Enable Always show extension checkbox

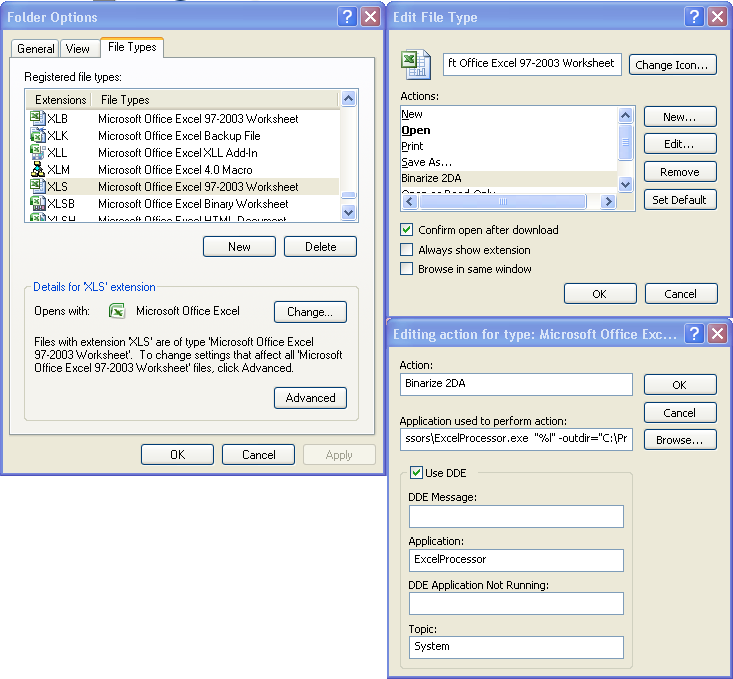(407, 250)
